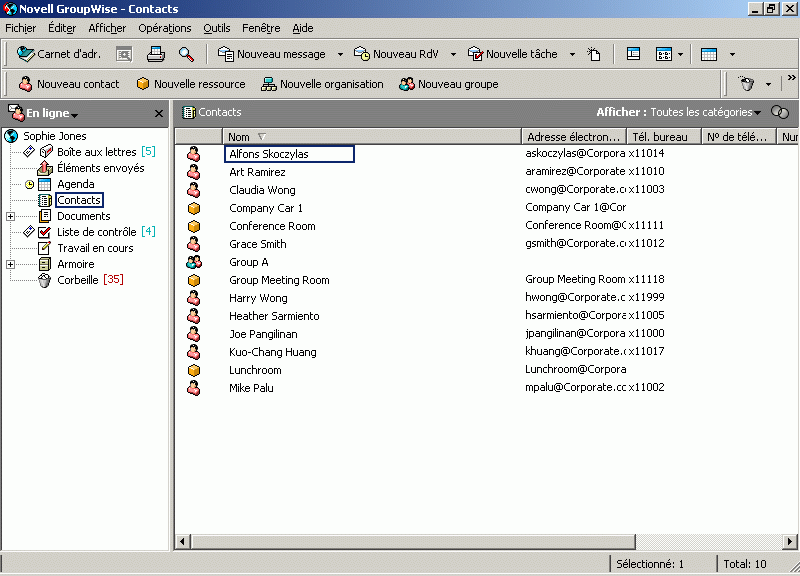Open the Fenêtre menu

point(261,28)
